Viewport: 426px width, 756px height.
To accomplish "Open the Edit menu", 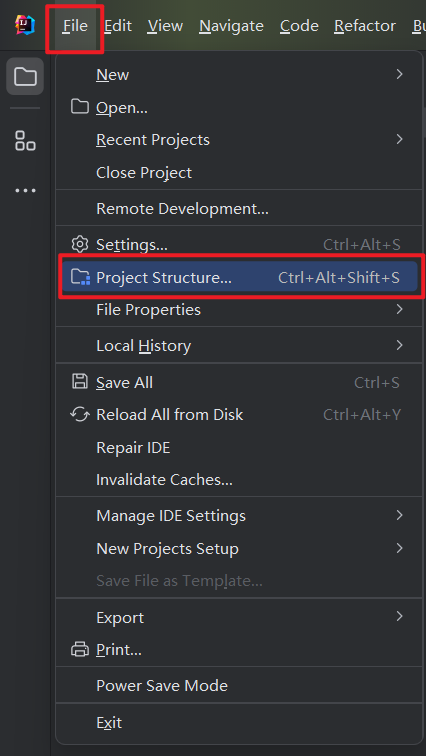I will pos(118,26).
